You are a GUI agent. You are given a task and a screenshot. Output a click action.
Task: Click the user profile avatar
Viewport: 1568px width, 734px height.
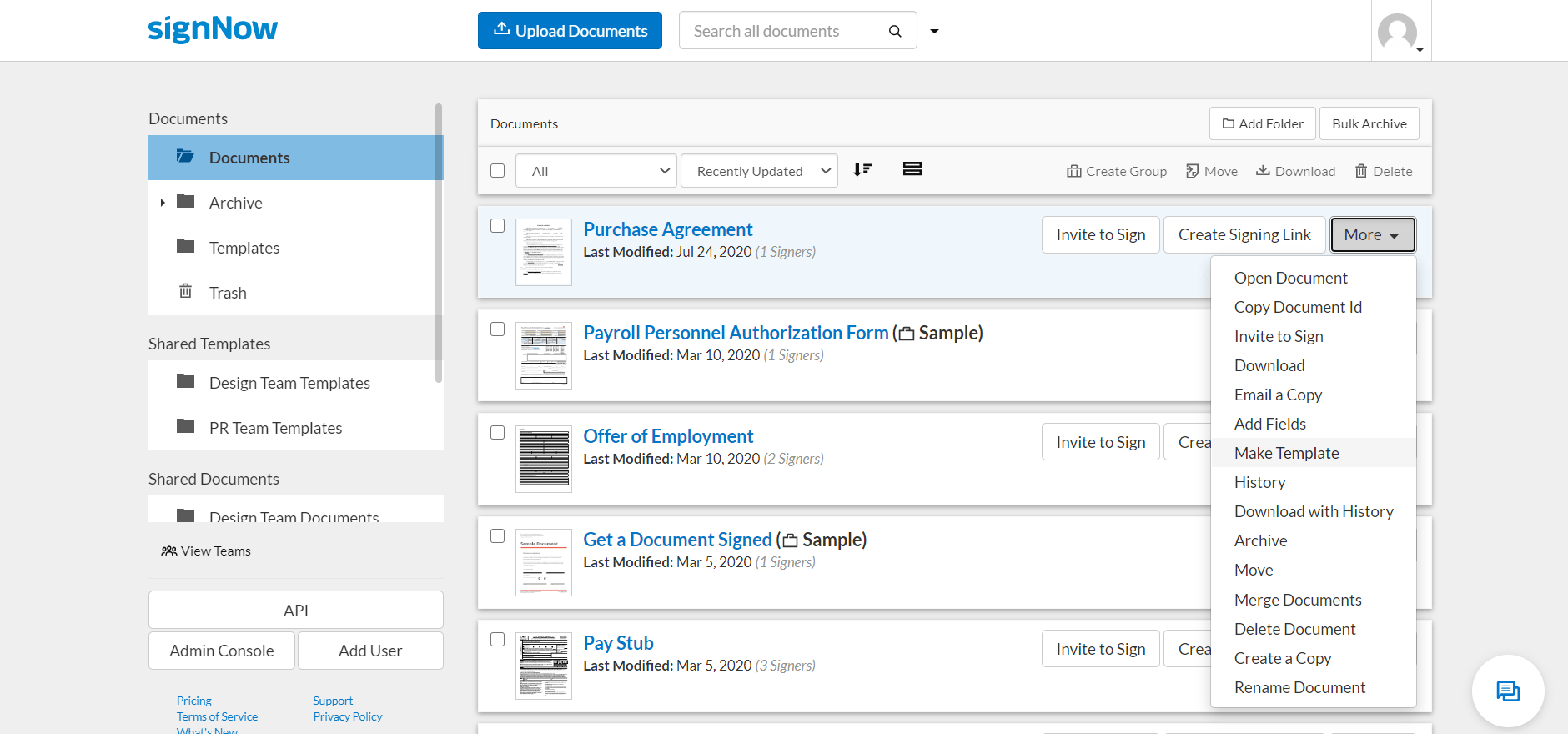click(x=1399, y=32)
